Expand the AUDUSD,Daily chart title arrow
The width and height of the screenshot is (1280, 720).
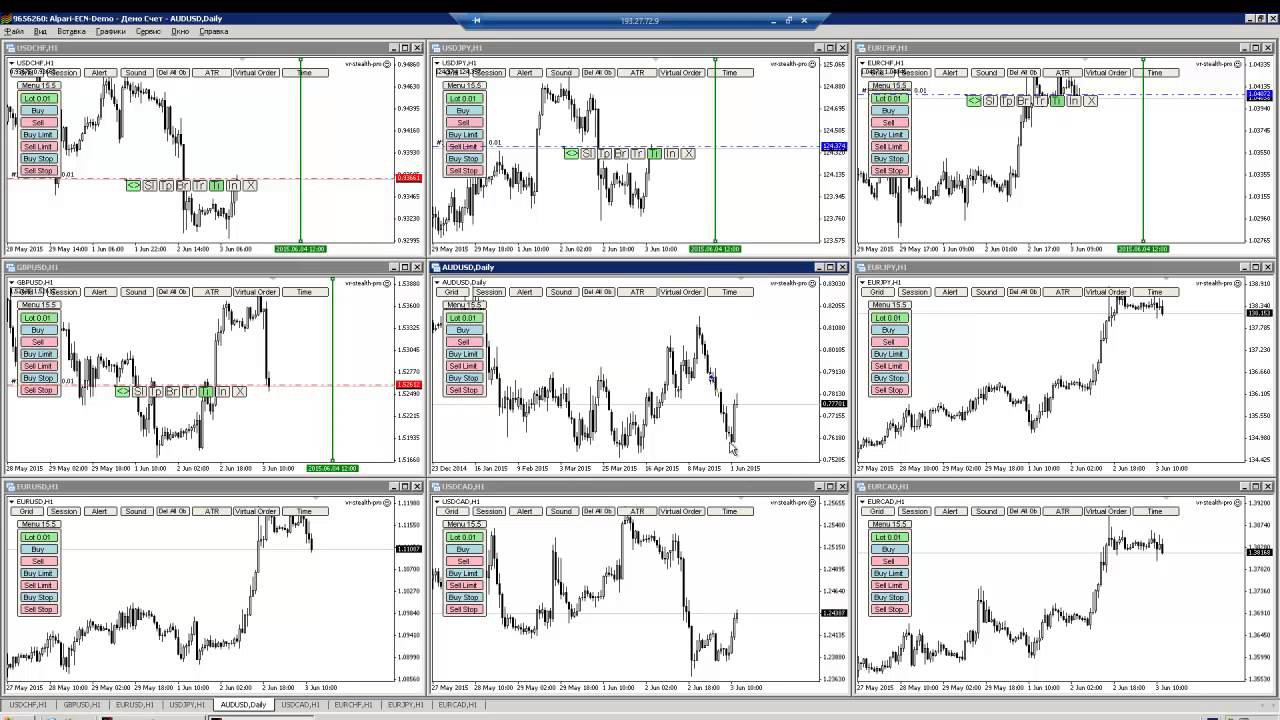pos(437,283)
